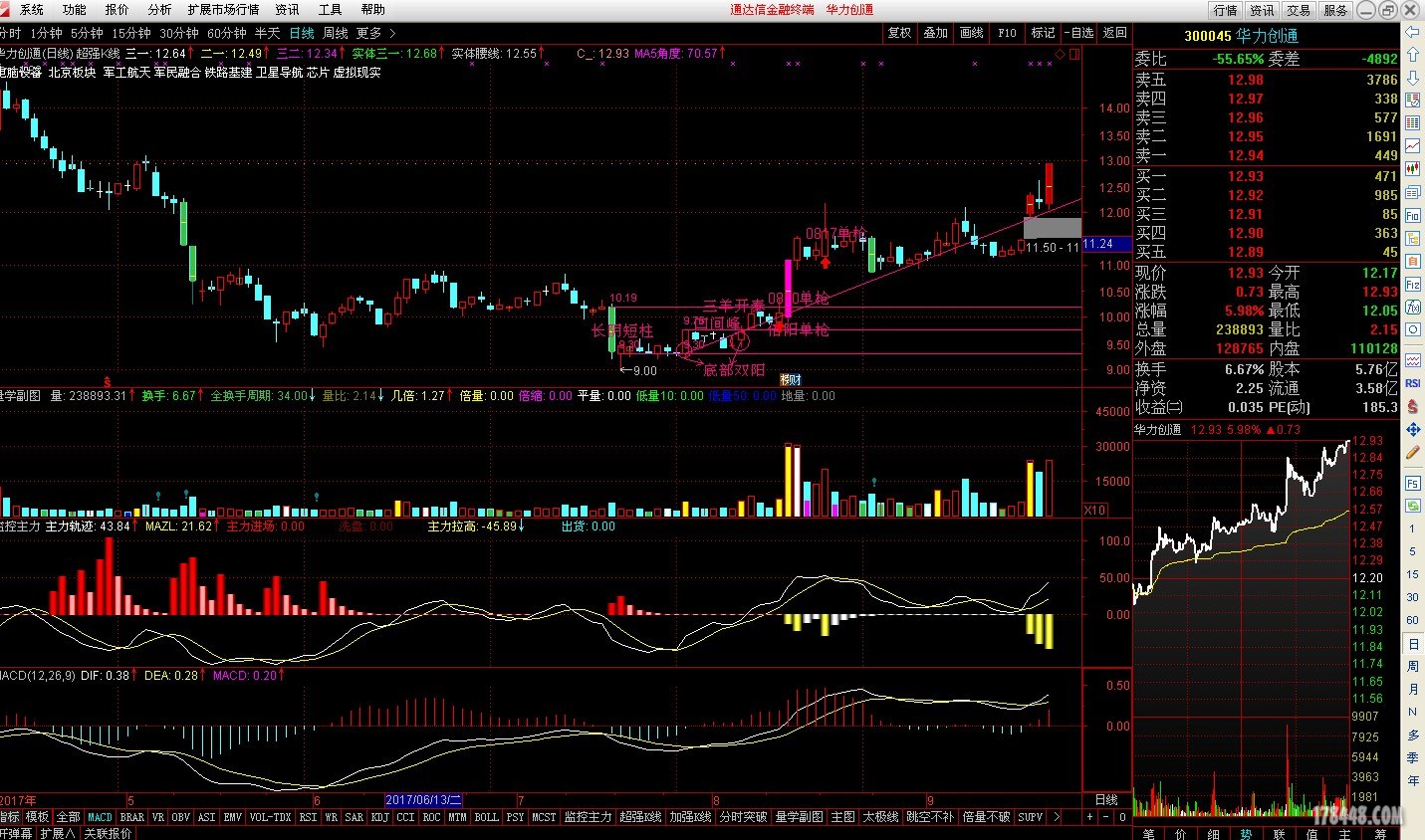The image size is (1425, 840).
Task: Click the square circle icon below f(x)
Action: pyautogui.click(x=1412, y=330)
